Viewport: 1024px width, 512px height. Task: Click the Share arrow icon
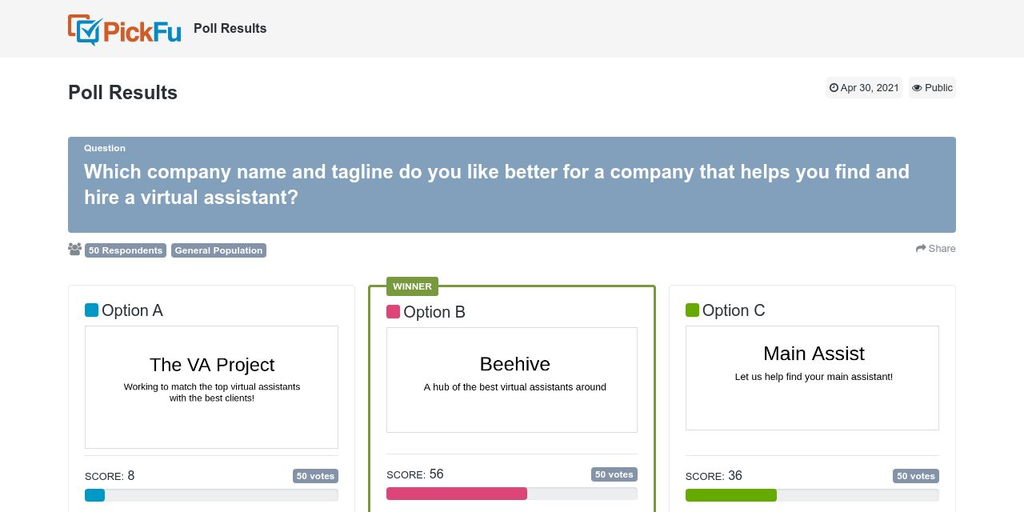point(921,248)
